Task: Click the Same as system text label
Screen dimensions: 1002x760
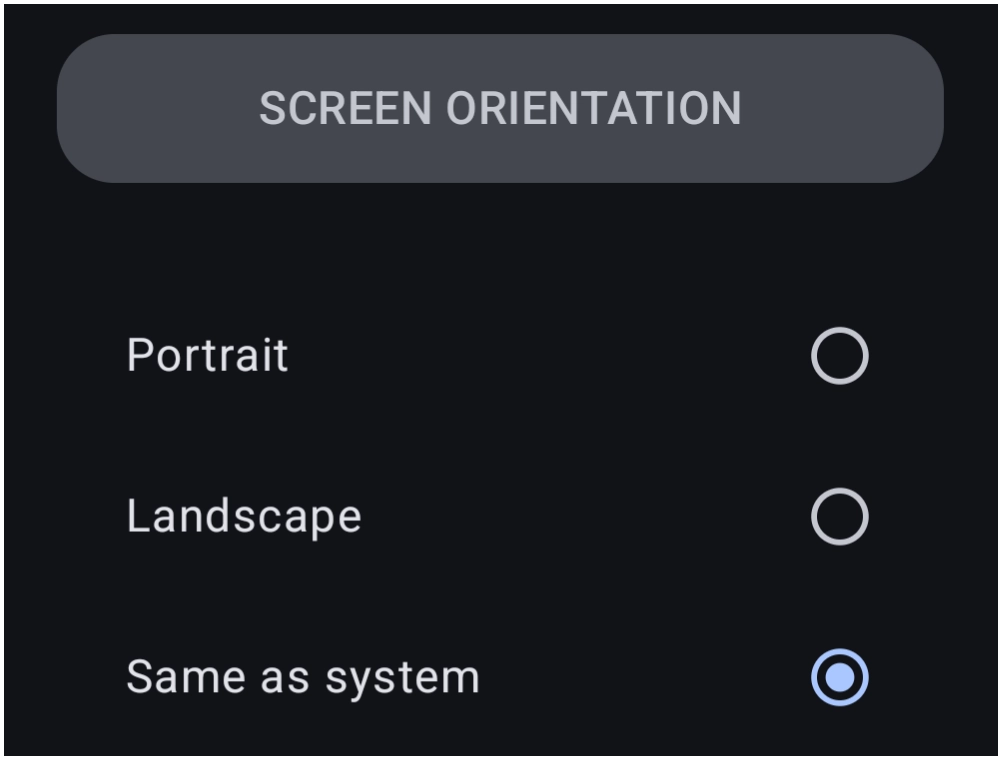Action: (x=303, y=678)
